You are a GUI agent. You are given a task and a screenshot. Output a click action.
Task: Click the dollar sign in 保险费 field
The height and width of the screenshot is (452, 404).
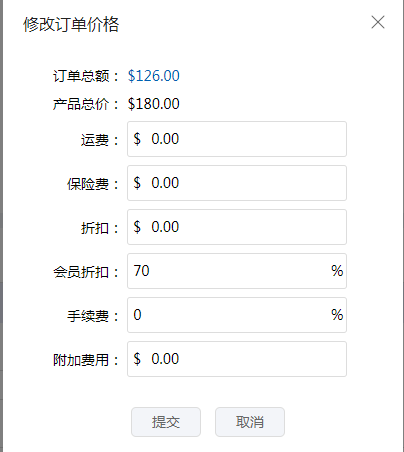click(137, 183)
